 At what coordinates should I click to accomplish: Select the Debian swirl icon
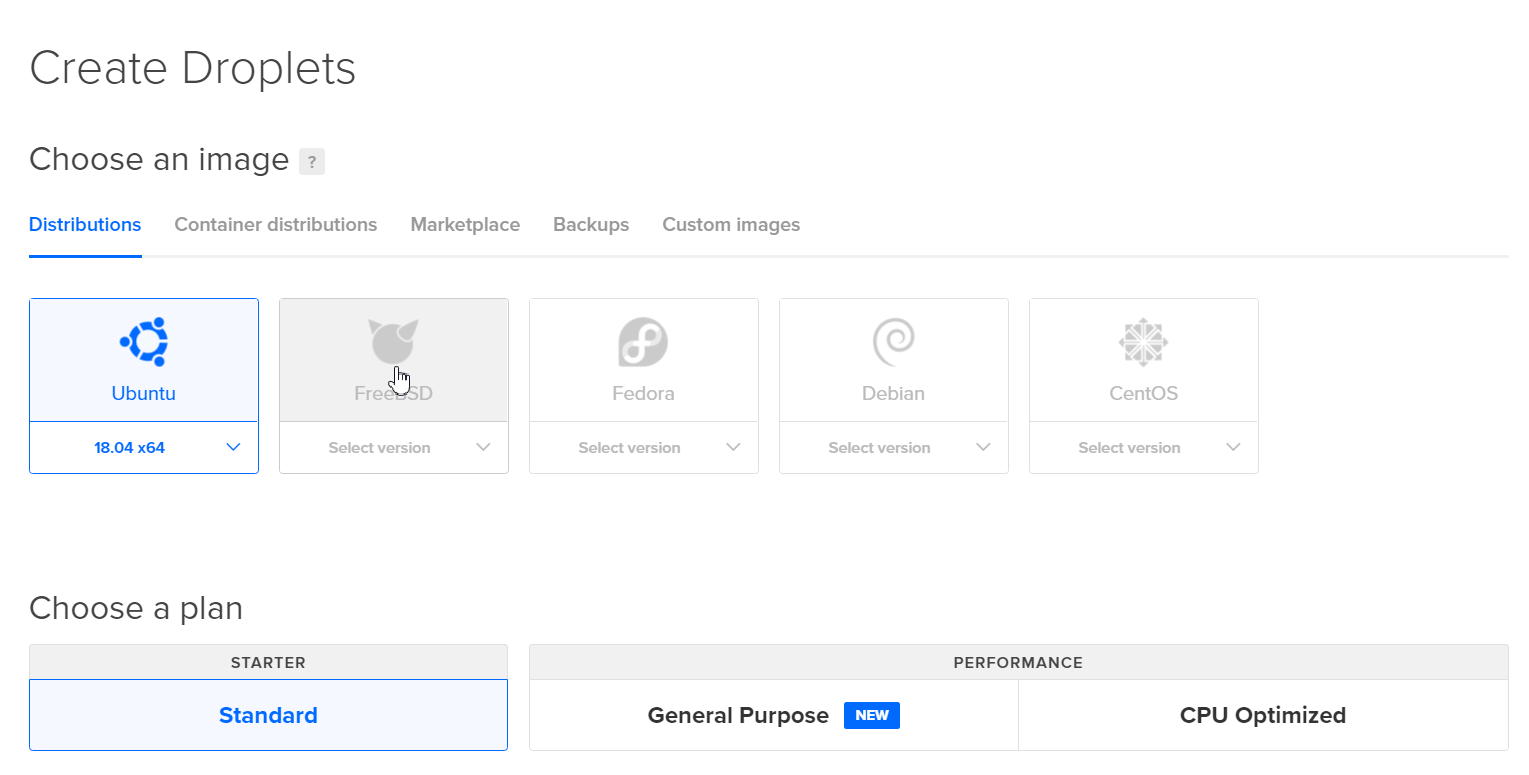893,342
